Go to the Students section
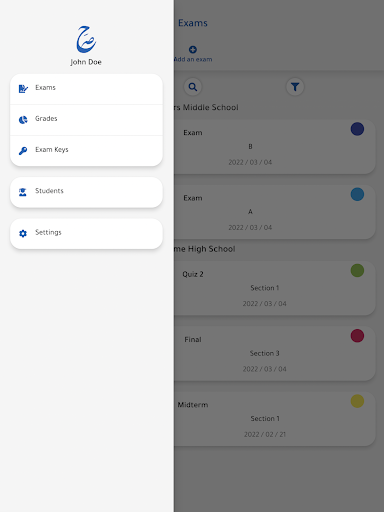Screen dimensions: 384x512 pos(86,192)
